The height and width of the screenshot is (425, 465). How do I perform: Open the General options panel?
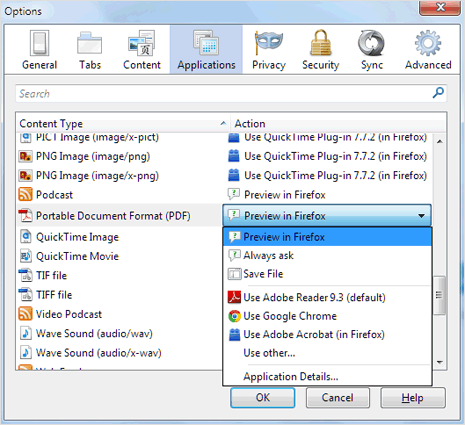tap(39, 50)
